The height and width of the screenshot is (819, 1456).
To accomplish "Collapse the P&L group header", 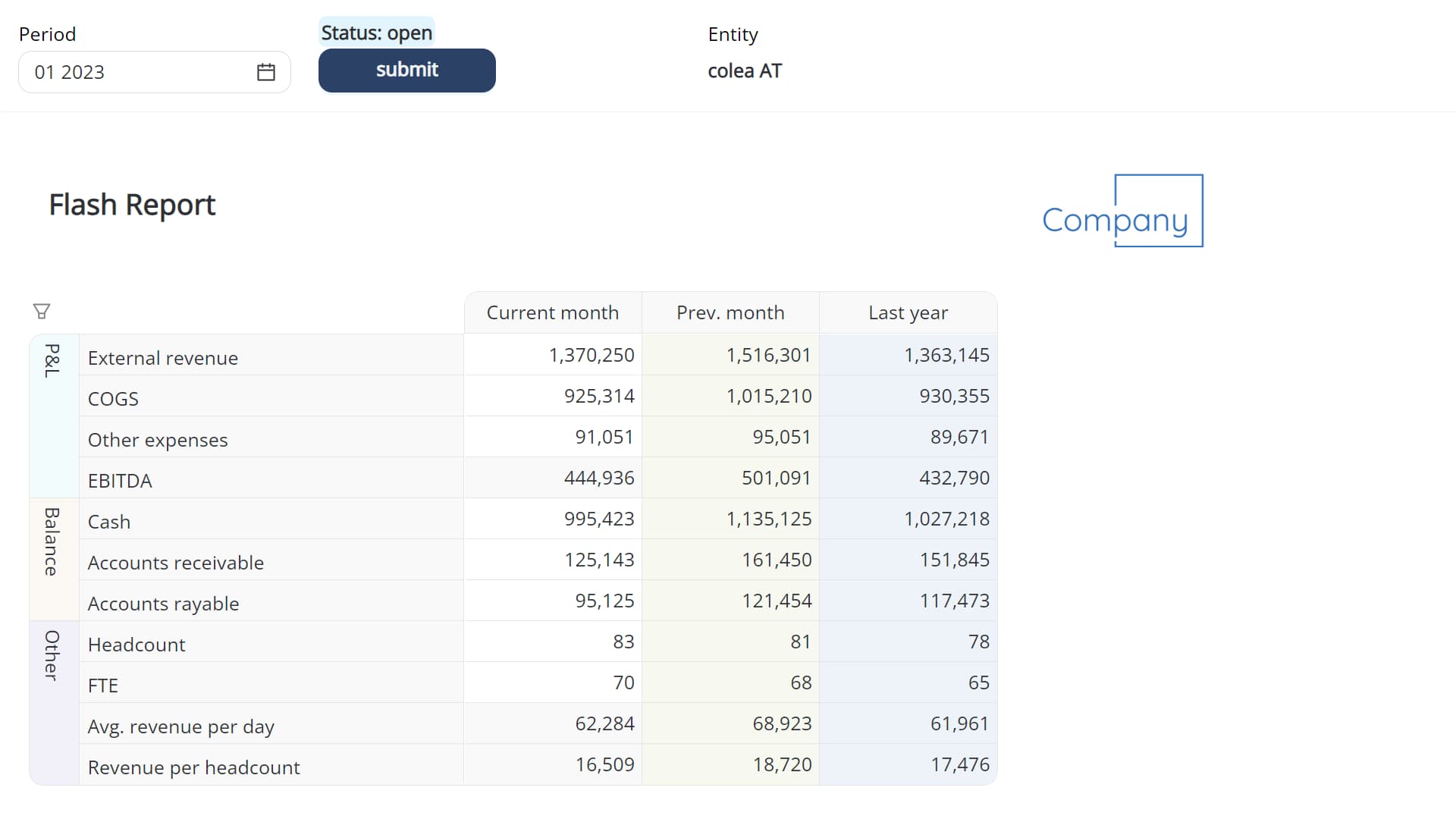I will pyautogui.click(x=52, y=361).
